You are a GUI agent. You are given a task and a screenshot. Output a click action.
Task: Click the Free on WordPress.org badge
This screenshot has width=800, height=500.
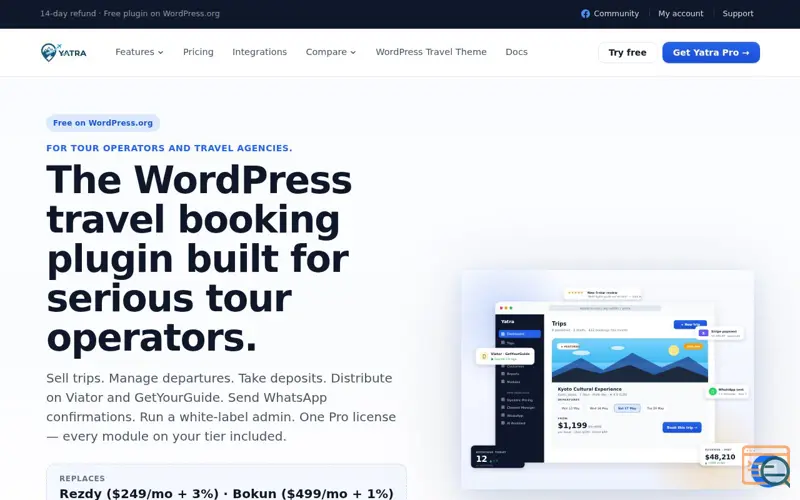click(103, 123)
